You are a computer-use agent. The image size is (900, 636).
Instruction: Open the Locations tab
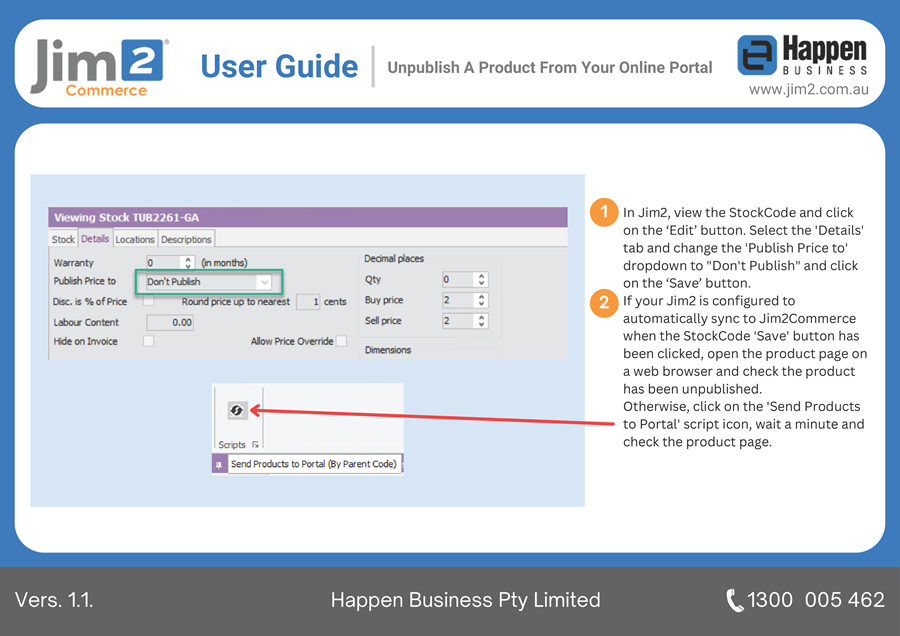tap(135, 240)
